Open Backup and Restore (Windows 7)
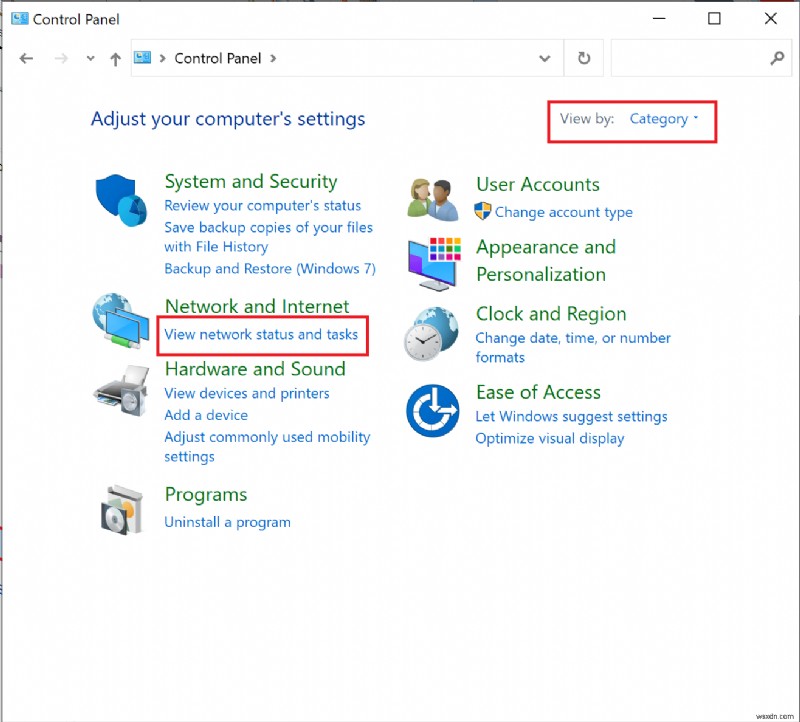This screenshot has width=800, height=722. 270,268
